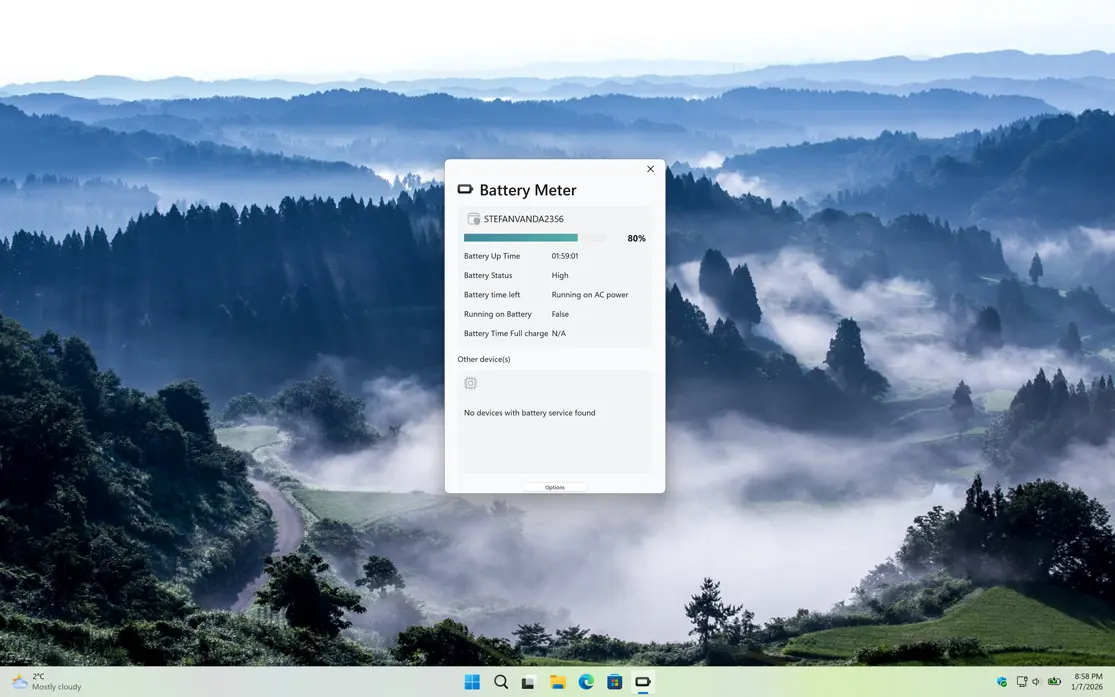Click the battery icon in the system tray

pos(1054,681)
